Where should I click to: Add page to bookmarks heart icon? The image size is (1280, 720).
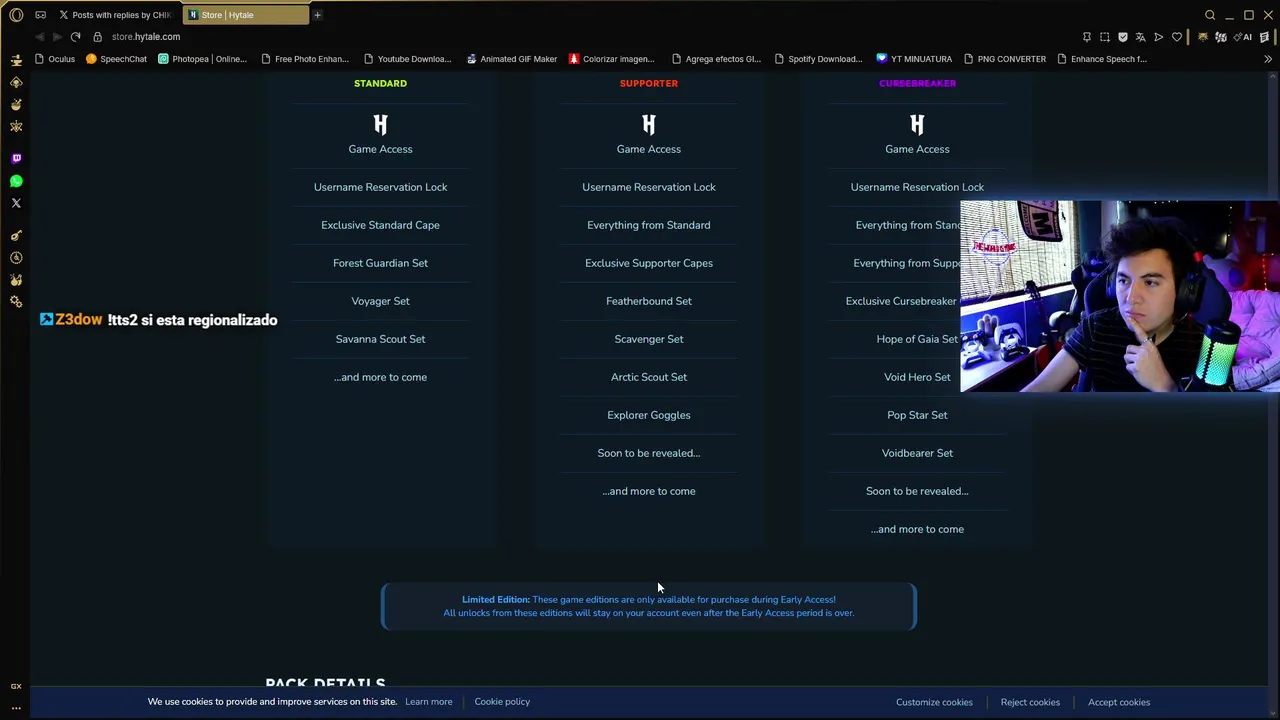tap(1177, 37)
